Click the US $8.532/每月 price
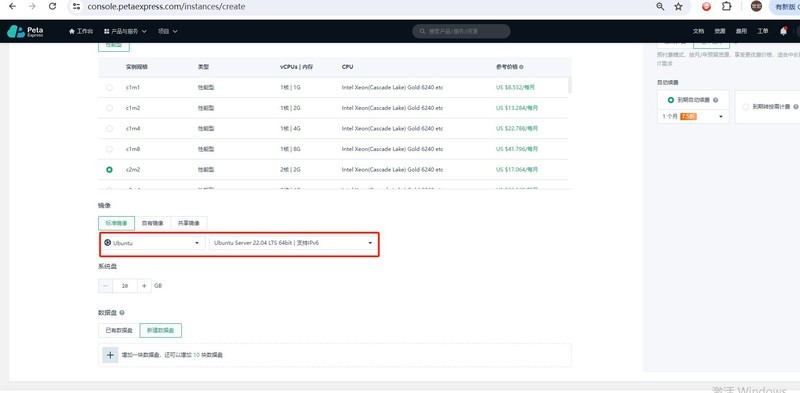This screenshot has height=393, width=800. click(515, 88)
